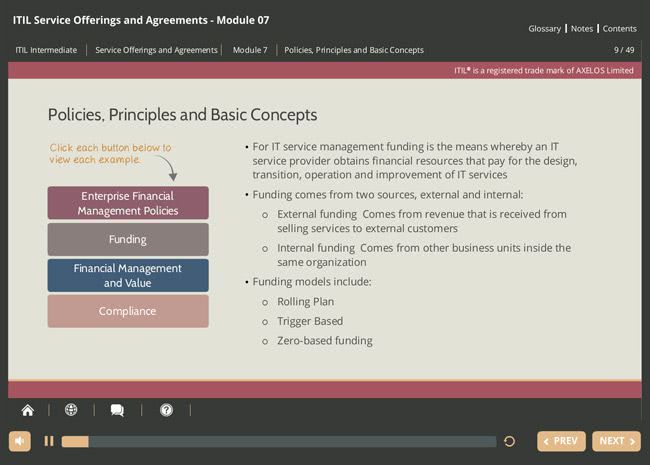Screen dimensions: 650x465
Task: Click the 'Funding models include:' bullet
Action: click(312, 282)
